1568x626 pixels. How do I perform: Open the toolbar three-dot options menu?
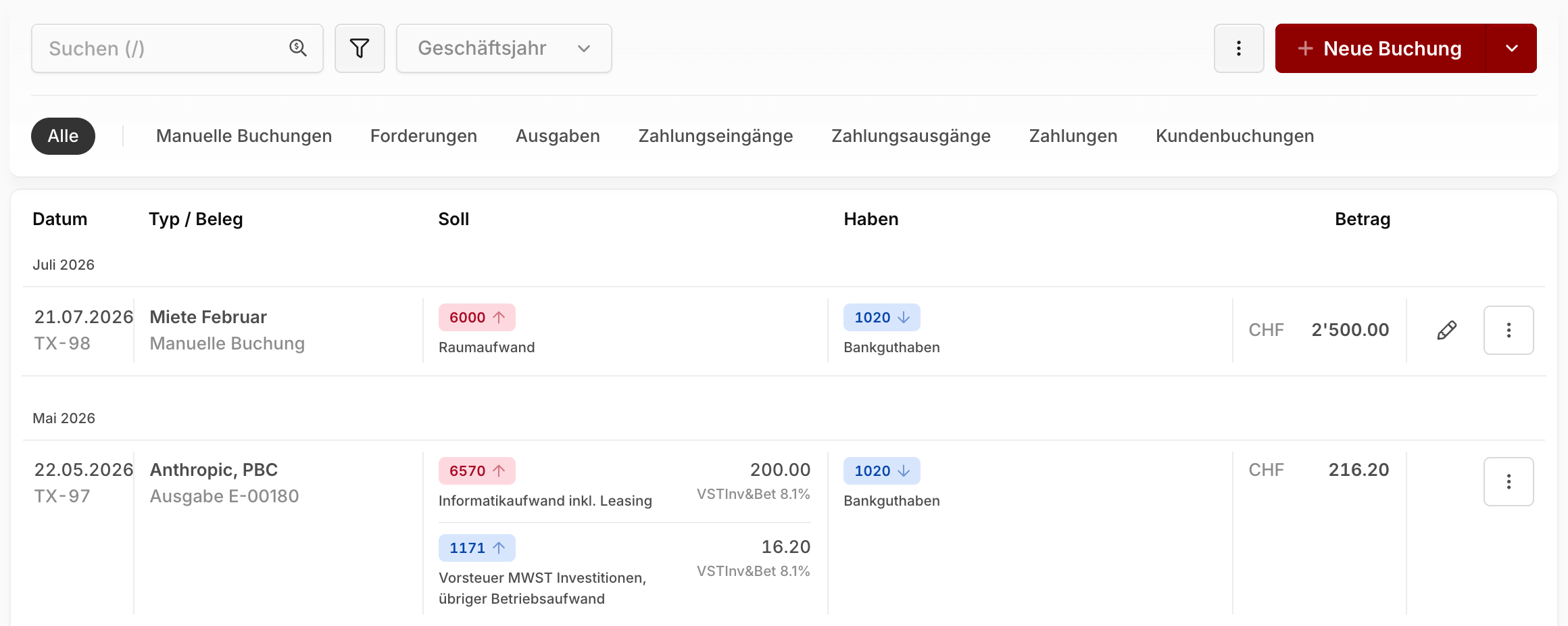(1239, 48)
